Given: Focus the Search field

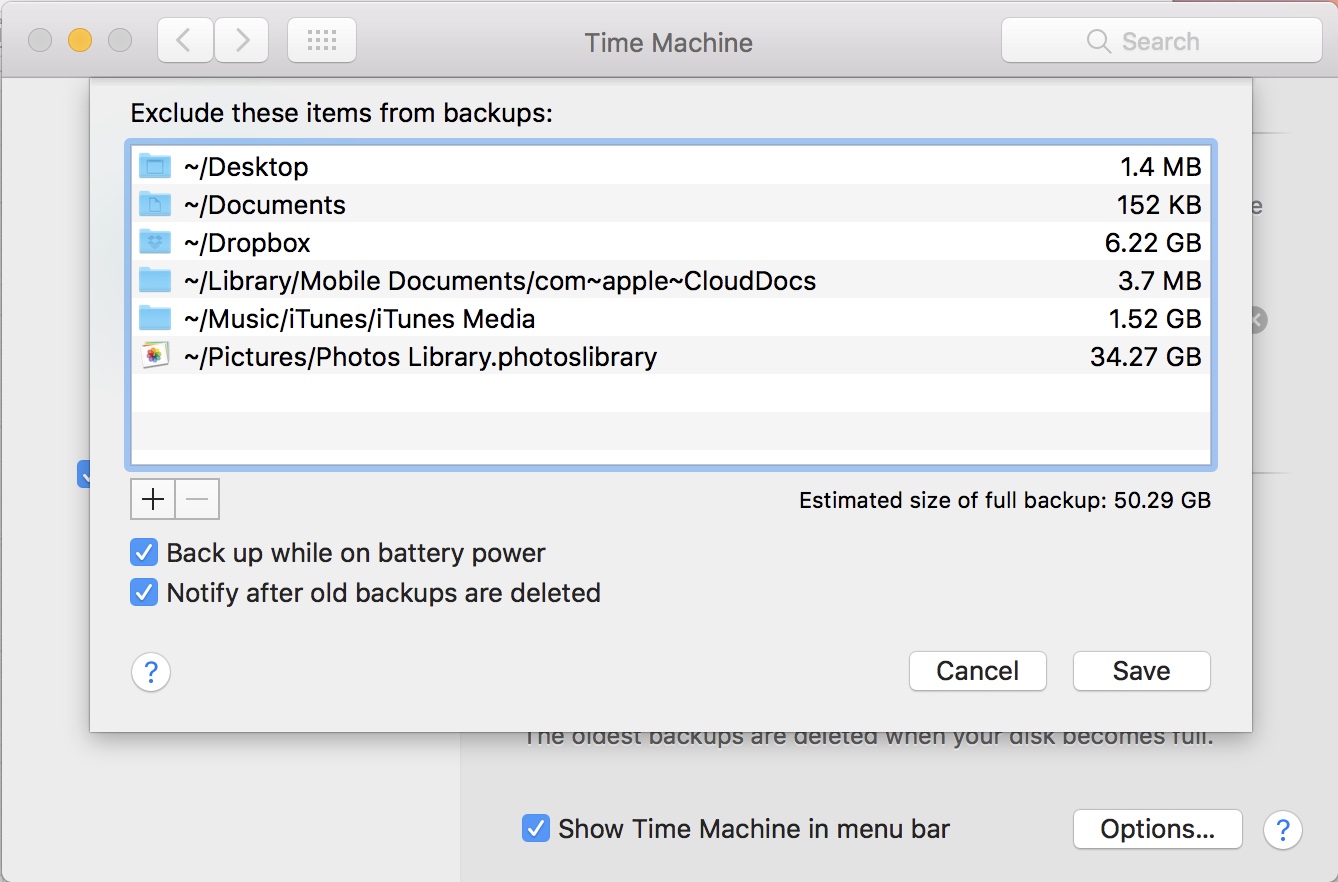Looking at the screenshot, I should (x=1162, y=41).
